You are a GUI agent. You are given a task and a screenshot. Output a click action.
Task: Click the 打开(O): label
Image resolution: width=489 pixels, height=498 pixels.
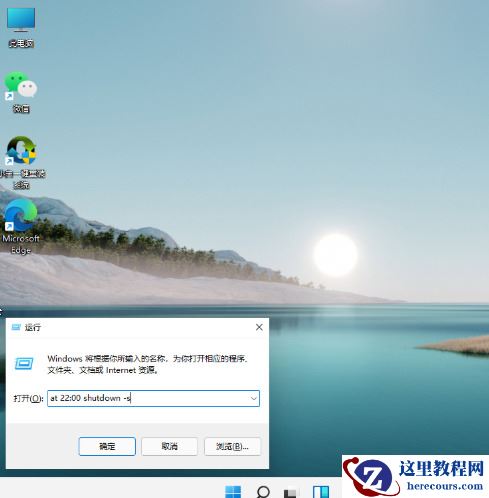28,398
